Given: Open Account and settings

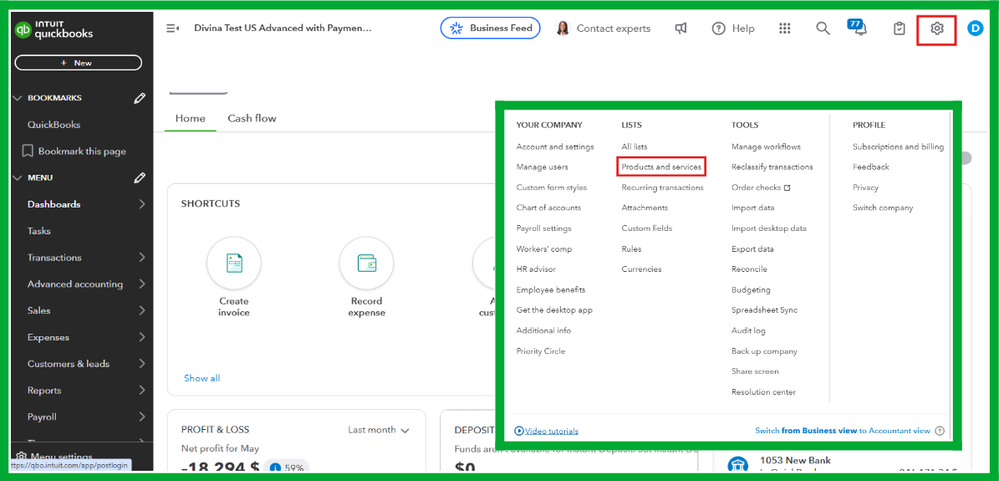Looking at the screenshot, I should pos(555,147).
